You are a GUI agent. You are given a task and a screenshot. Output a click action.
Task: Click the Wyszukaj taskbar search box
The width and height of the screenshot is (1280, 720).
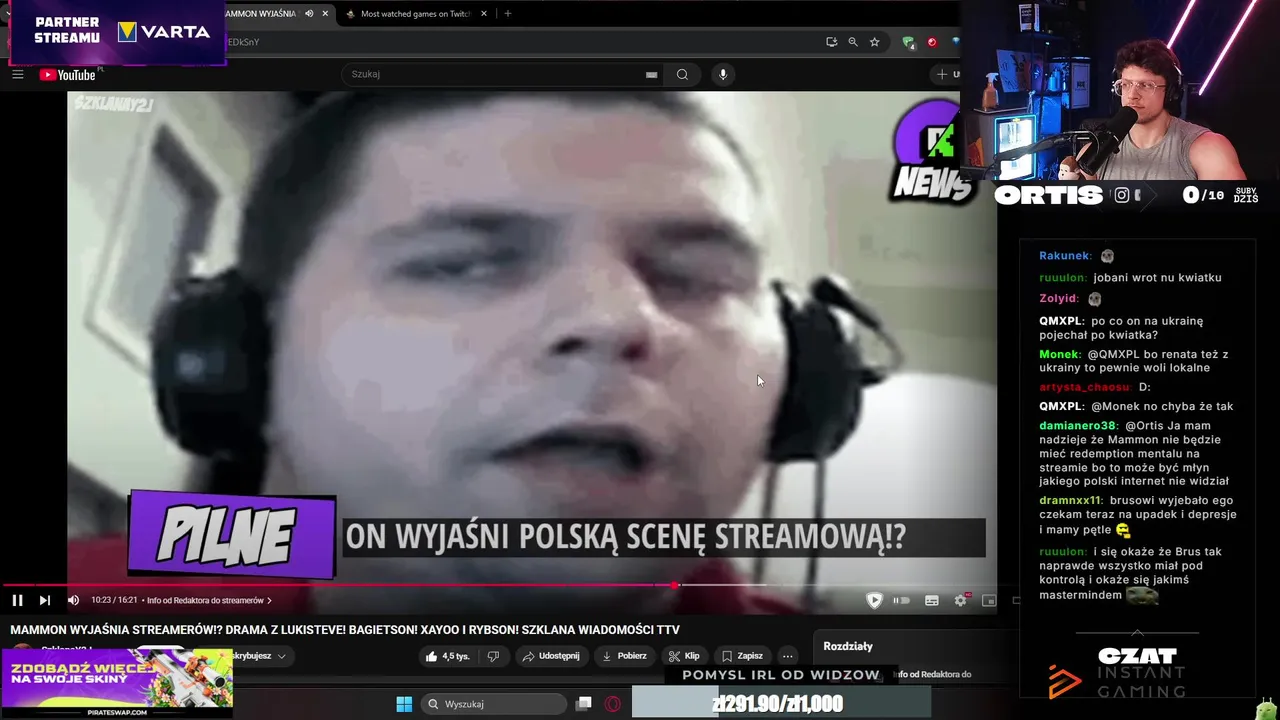[x=494, y=704]
